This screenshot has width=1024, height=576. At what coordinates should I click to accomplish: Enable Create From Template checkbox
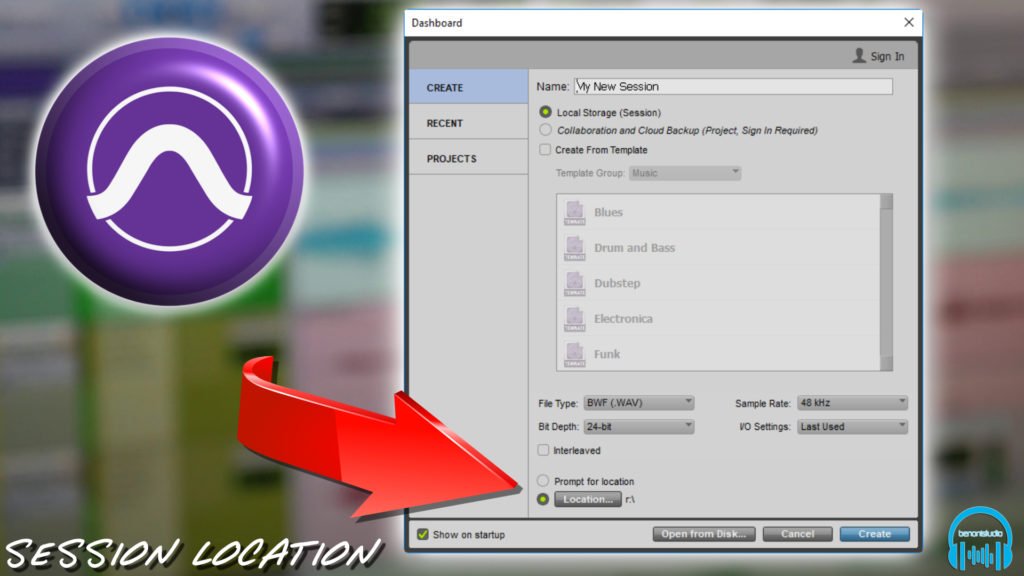545,150
